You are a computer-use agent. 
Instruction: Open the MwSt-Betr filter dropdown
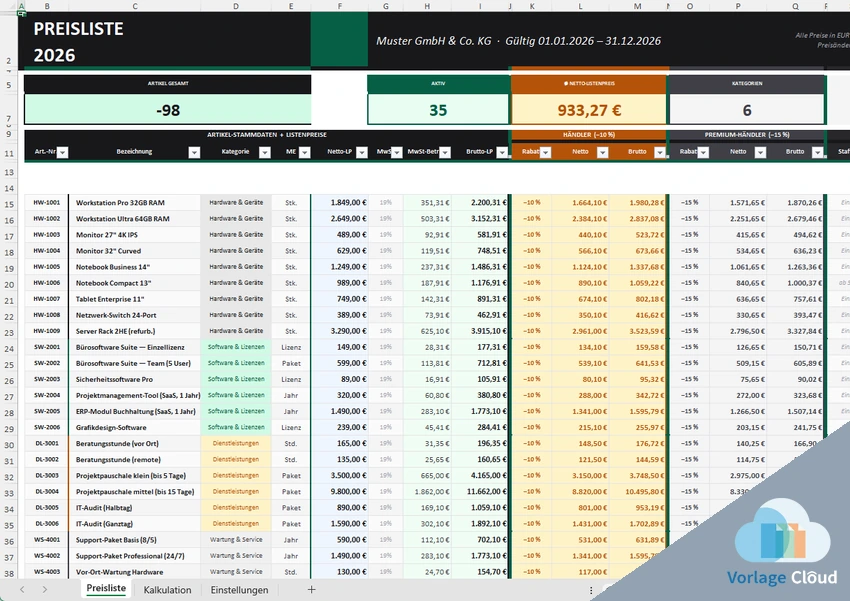(445, 152)
